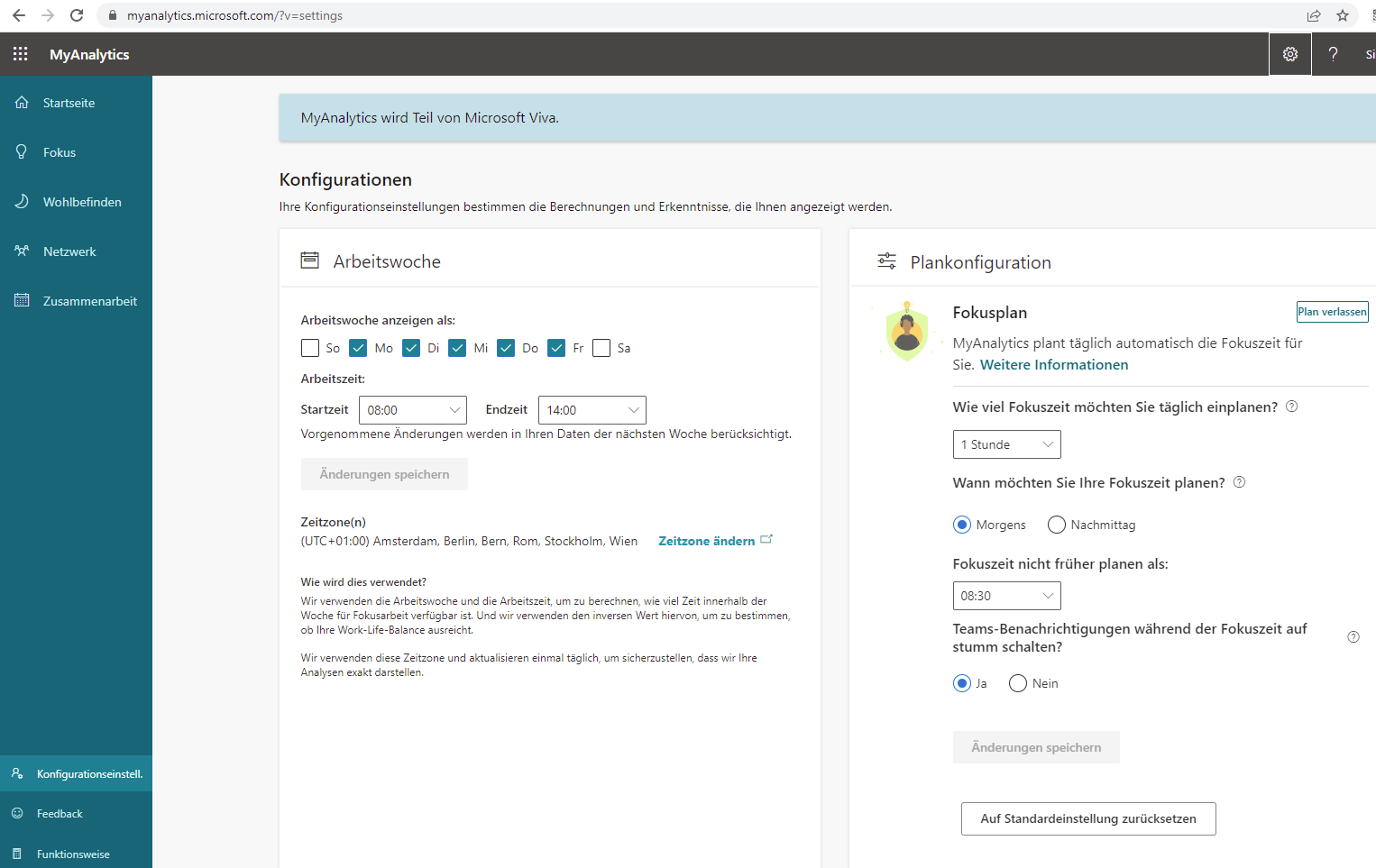Uncheck the Mo workday checkbox
This screenshot has height=868, width=1376.
[358, 348]
